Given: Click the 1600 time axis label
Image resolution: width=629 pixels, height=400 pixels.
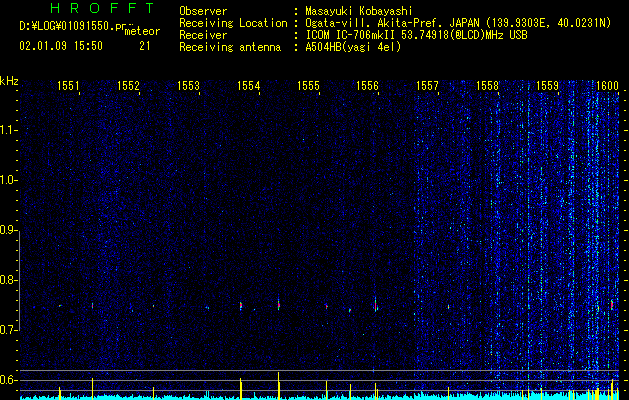Looking at the screenshot, I should [607, 85].
